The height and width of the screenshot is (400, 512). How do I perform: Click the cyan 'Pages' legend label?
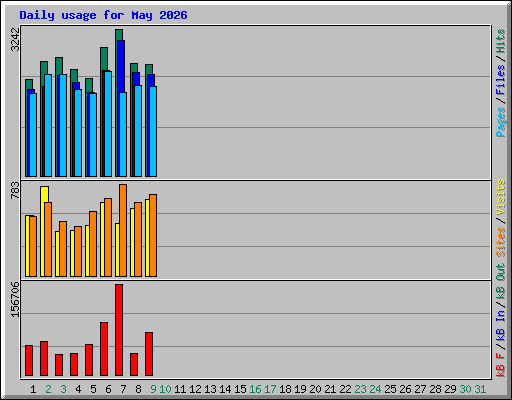500,121
